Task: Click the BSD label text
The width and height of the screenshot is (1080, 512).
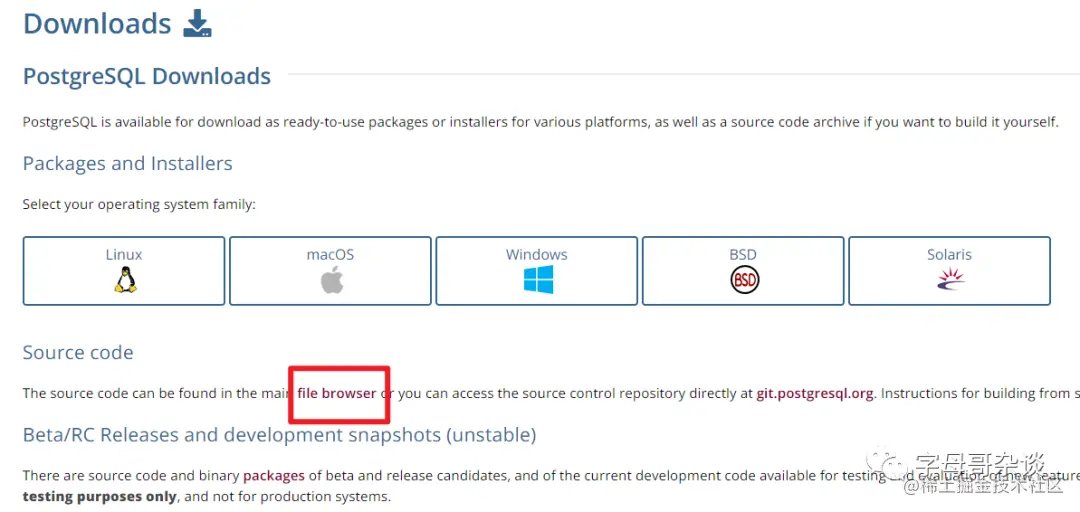Action: (743, 254)
